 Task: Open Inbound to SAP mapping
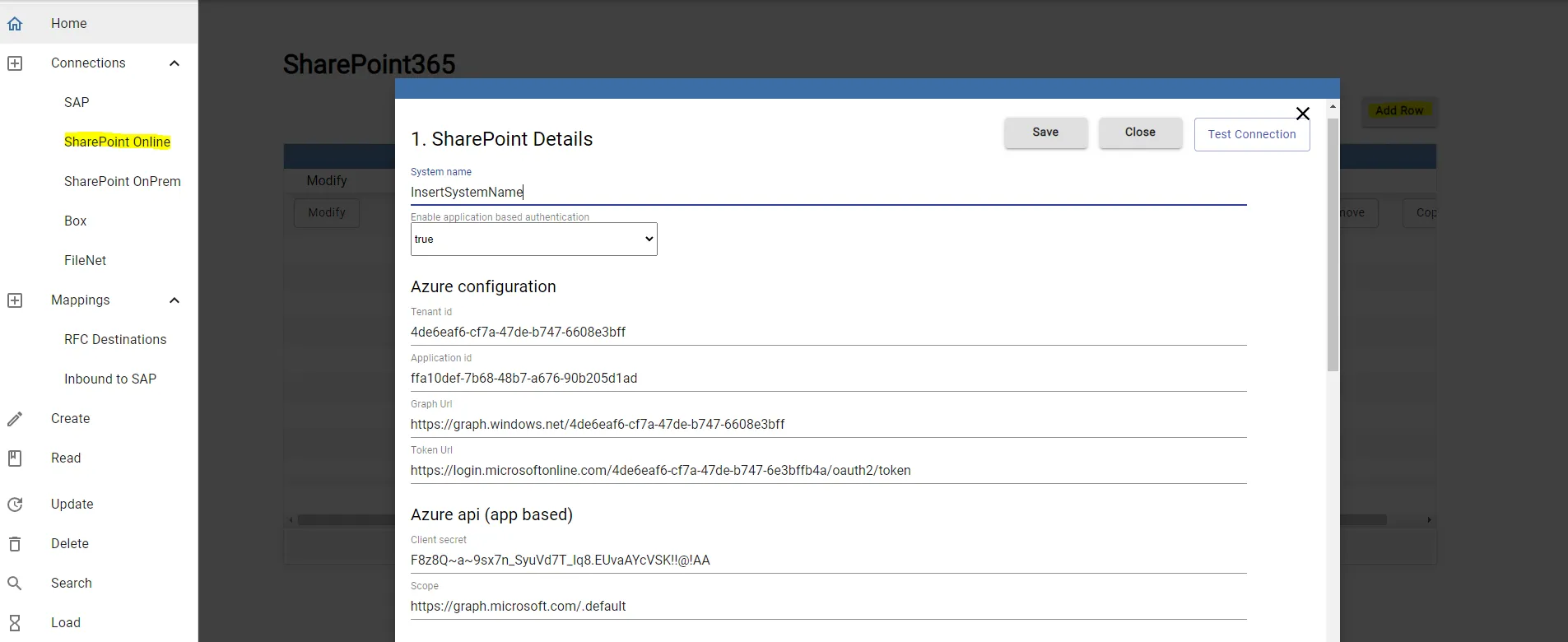point(110,379)
